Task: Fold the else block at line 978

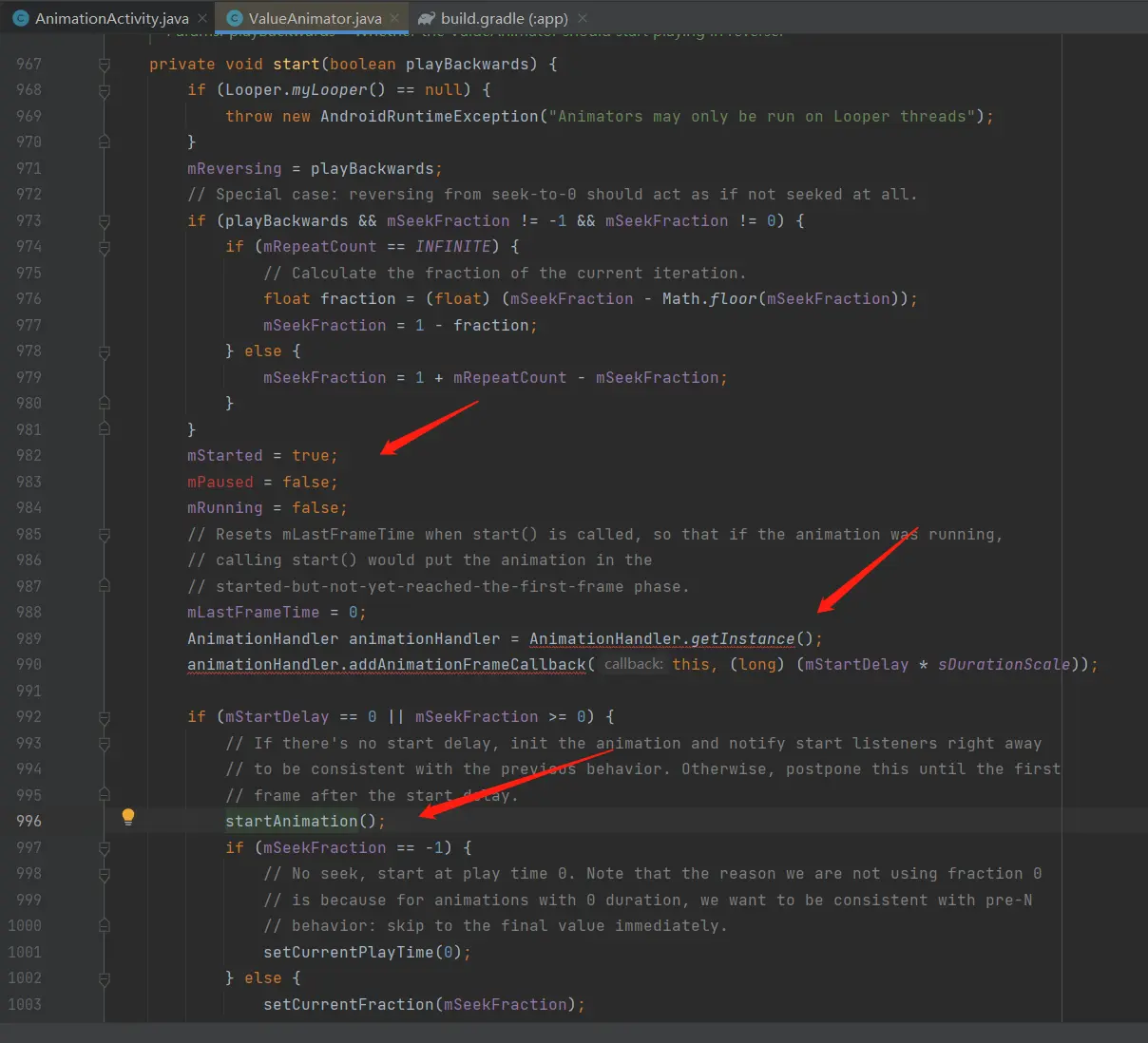Action: (105, 351)
